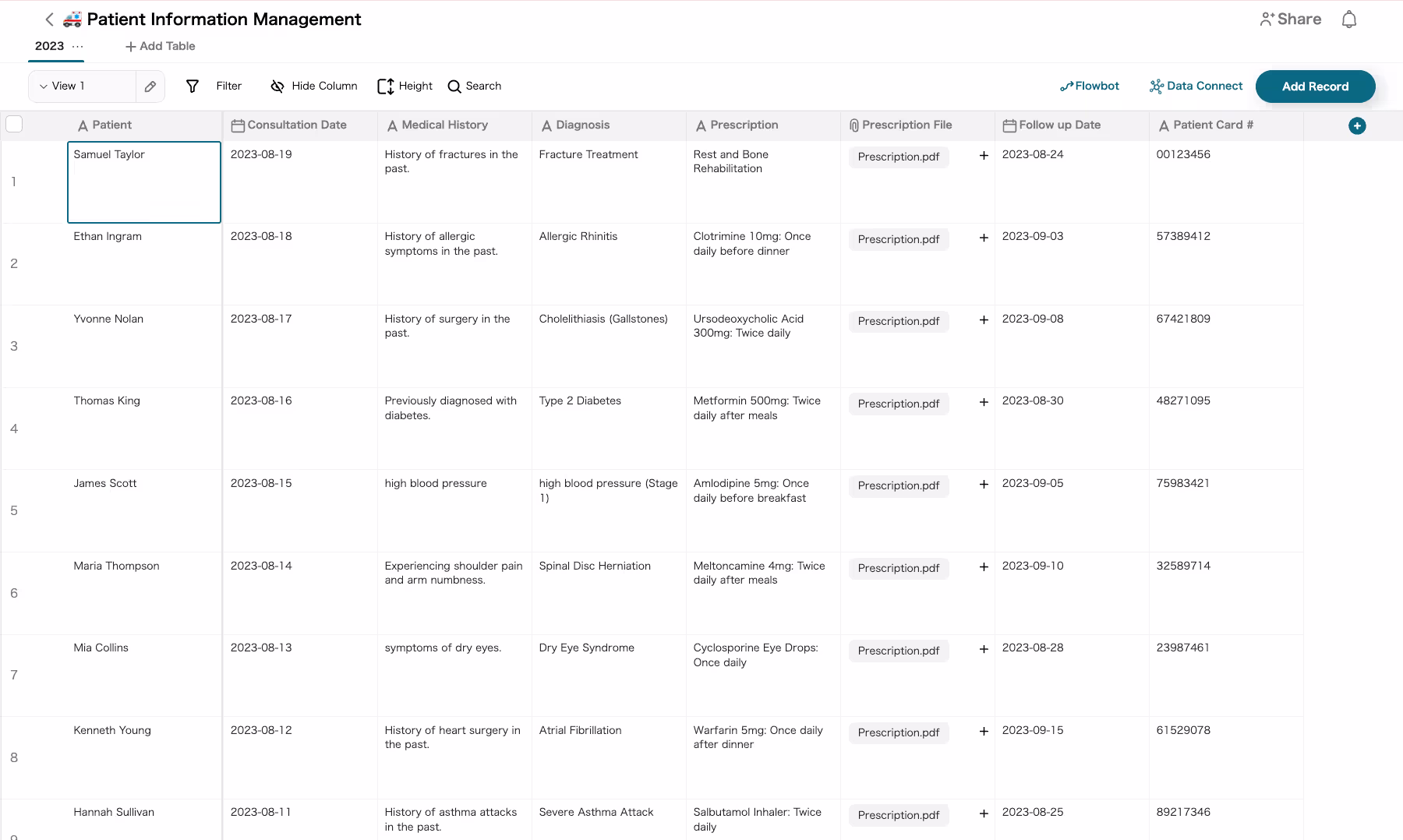Screen dimensions: 1403x840
Task: Click Add Table tab
Action: tap(161, 47)
